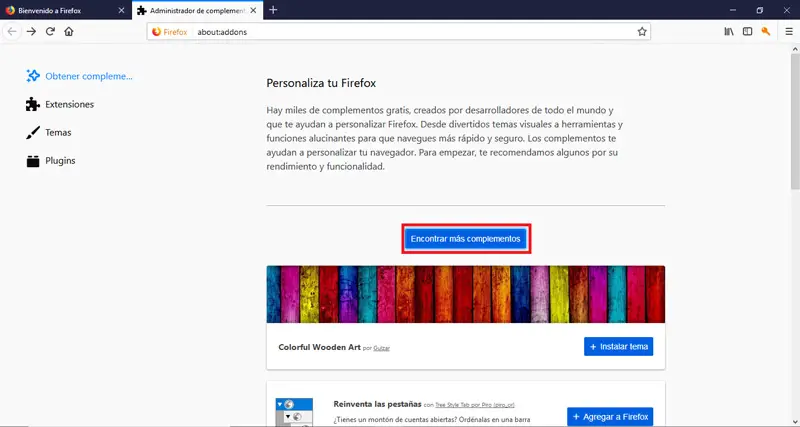The image size is (800, 427).
Task: Open the Firefox hamburger menu
Action: (x=789, y=32)
